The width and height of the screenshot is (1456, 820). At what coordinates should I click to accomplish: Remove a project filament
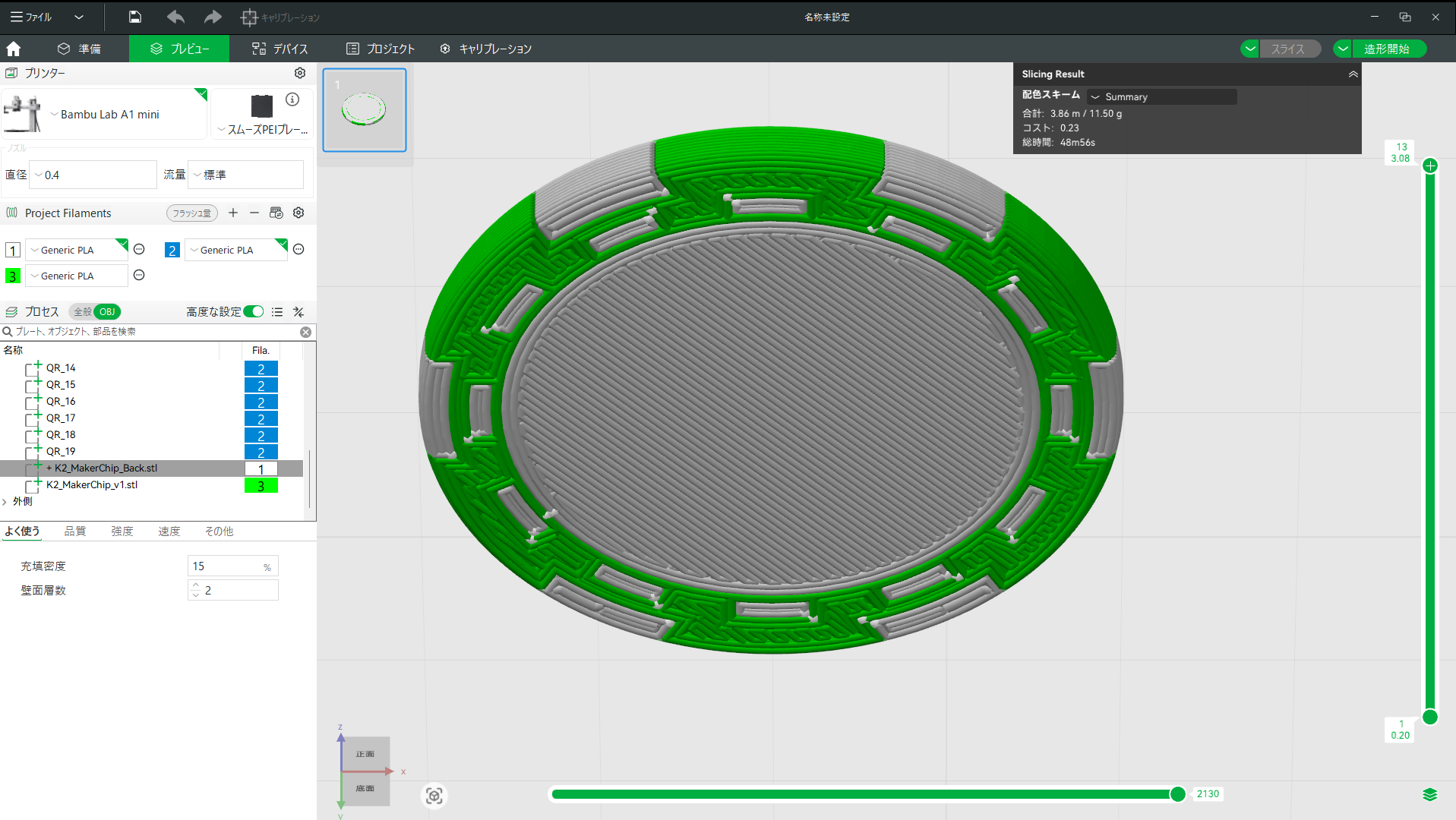(x=254, y=213)
